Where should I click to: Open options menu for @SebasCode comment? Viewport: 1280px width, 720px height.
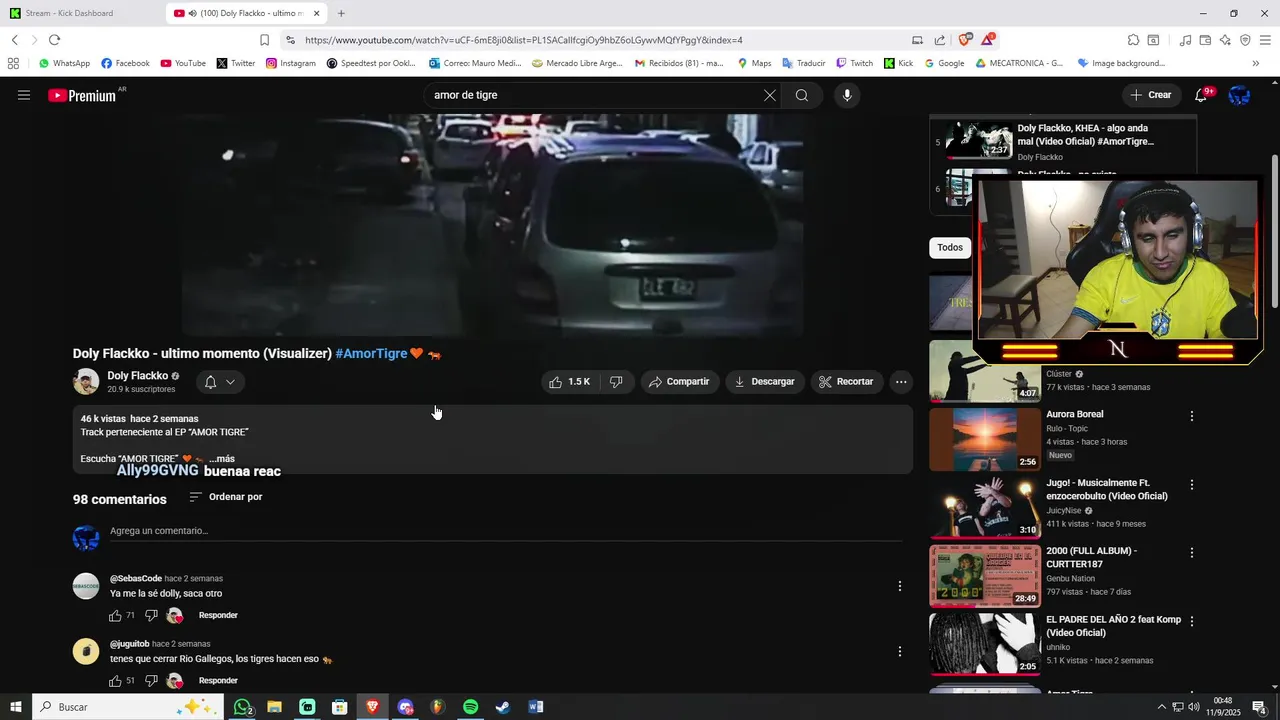click(x=899, y=586)
